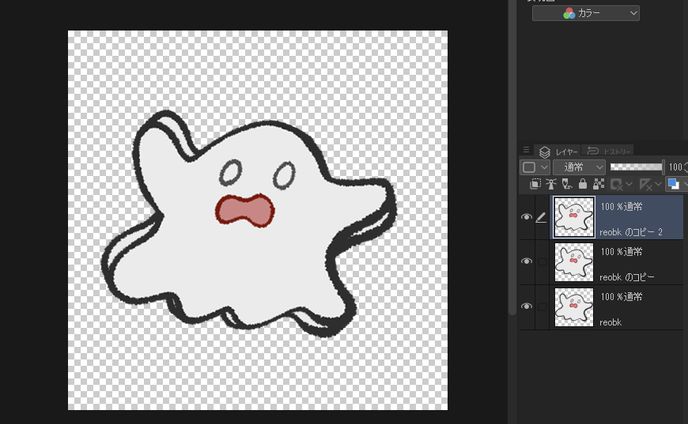Click the layer name reobk のコピー 2
The height and width of the screenshot is (424, 688).
pos(631,232)
